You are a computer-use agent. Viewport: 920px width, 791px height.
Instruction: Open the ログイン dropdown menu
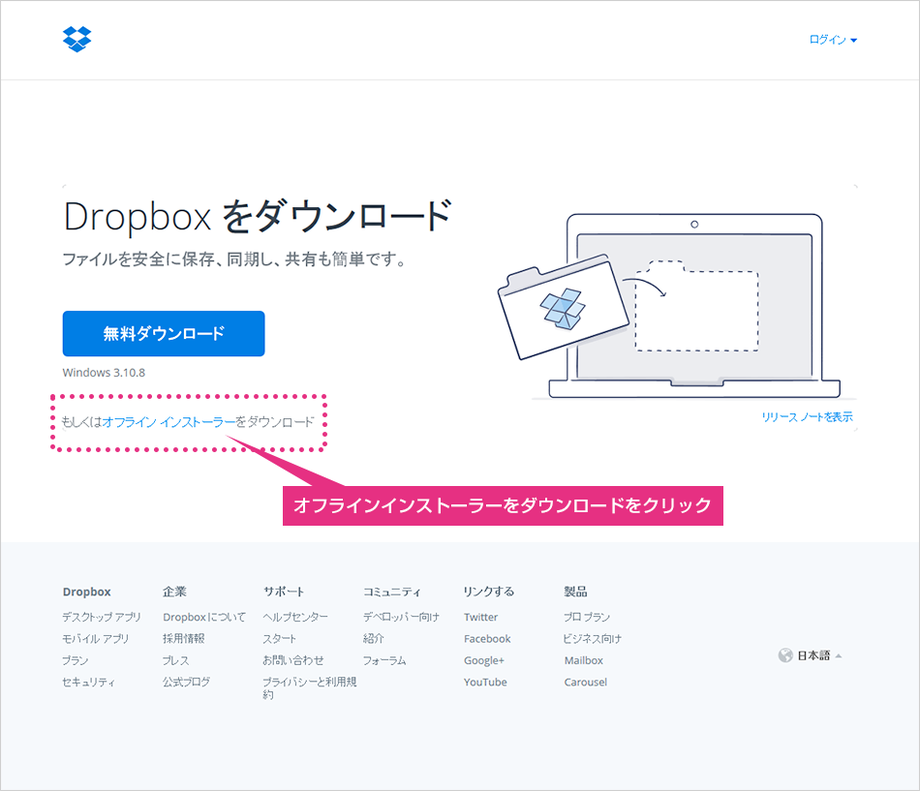coord(833,40)
